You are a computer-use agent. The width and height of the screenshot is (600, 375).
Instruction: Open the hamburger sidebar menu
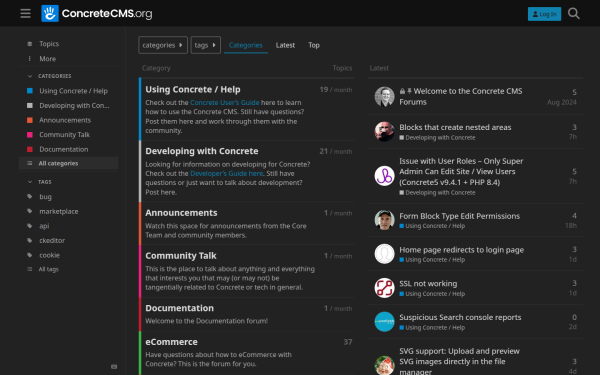coord(26,14)
